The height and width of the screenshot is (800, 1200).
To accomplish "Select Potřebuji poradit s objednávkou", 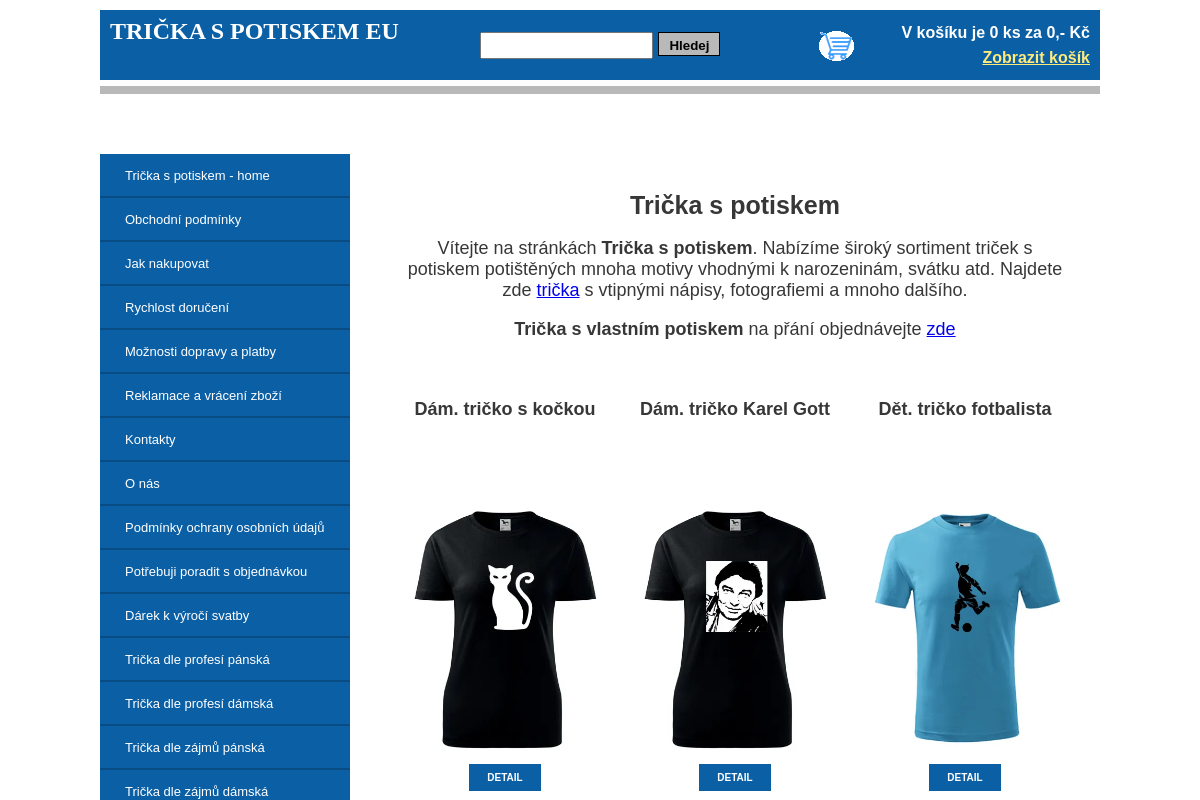I will [225, 571].
